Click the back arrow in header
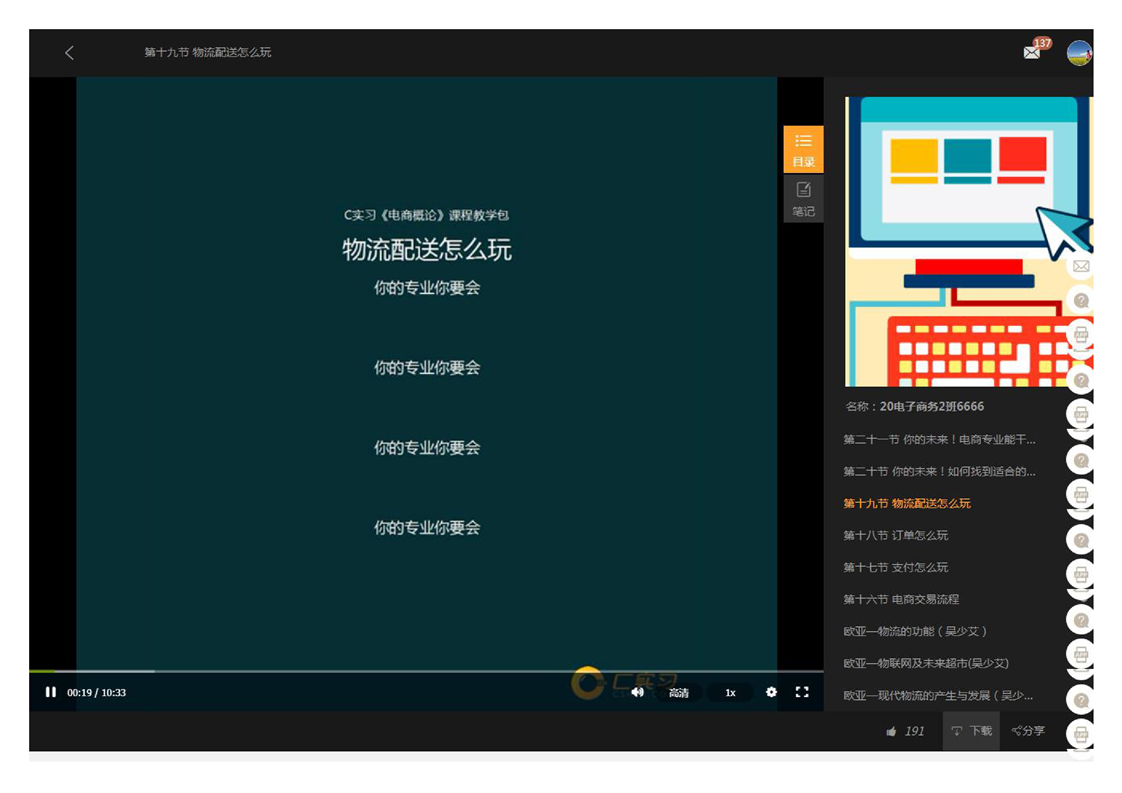 click(x=69, y=53)
